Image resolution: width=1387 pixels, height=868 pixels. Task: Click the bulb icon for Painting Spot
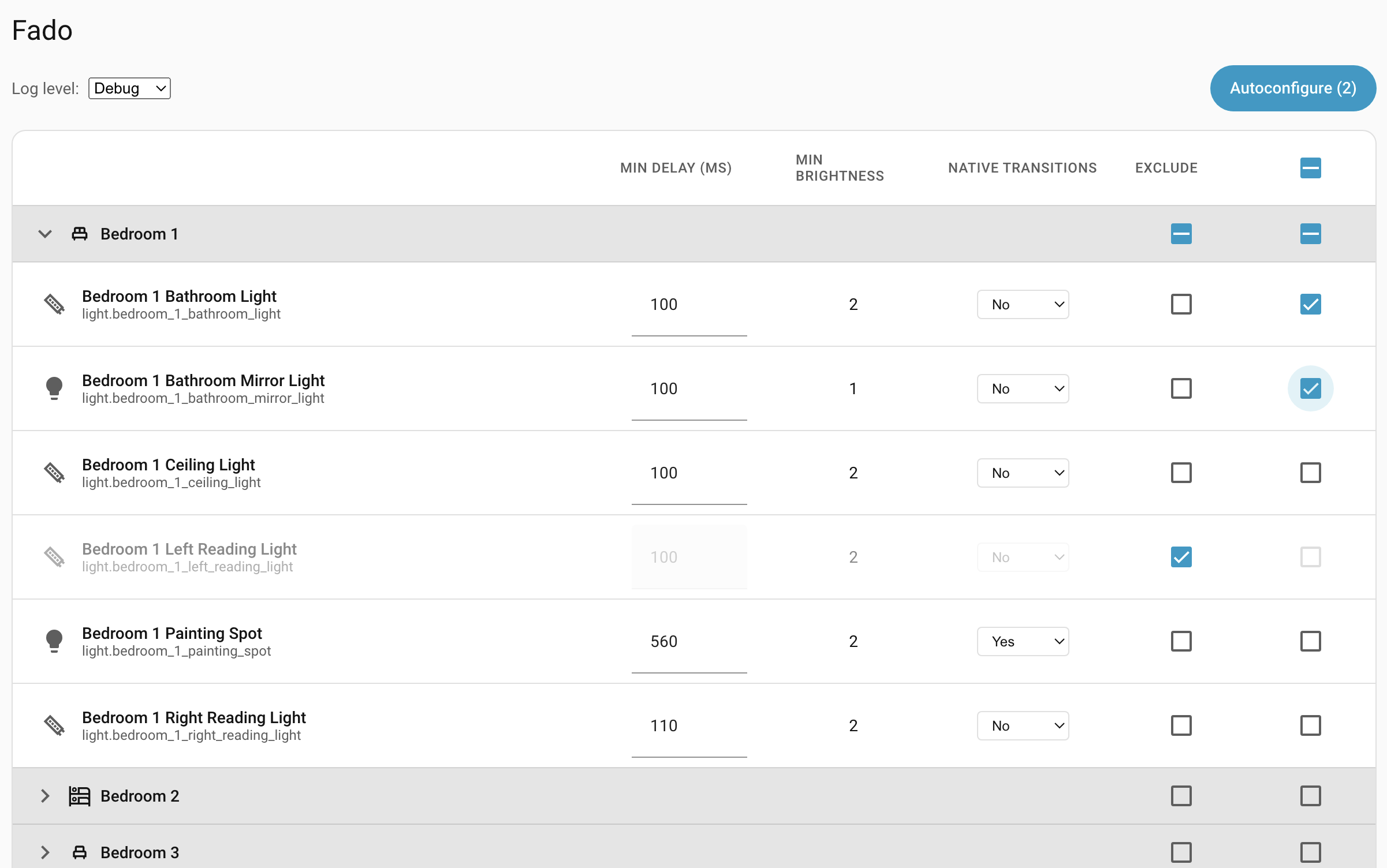tap(54, 641)
